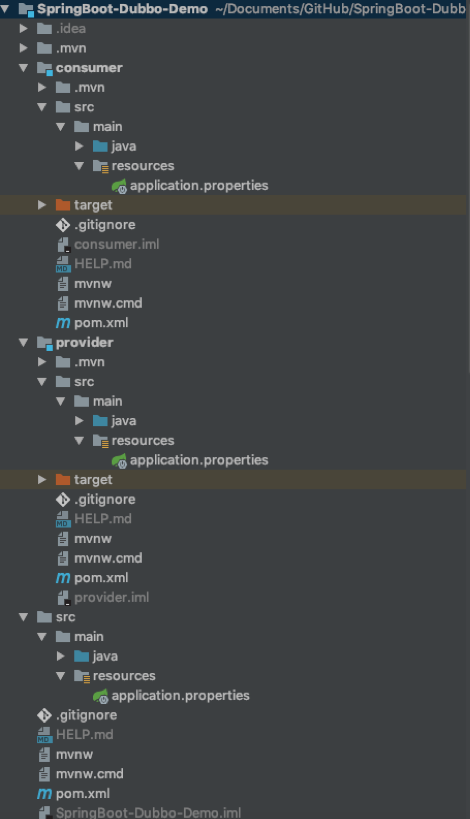Image resolution: width=470 pixels, height=819 pixels.
Task: Select provider mvnw.cmd file
Action: [108, 558]
